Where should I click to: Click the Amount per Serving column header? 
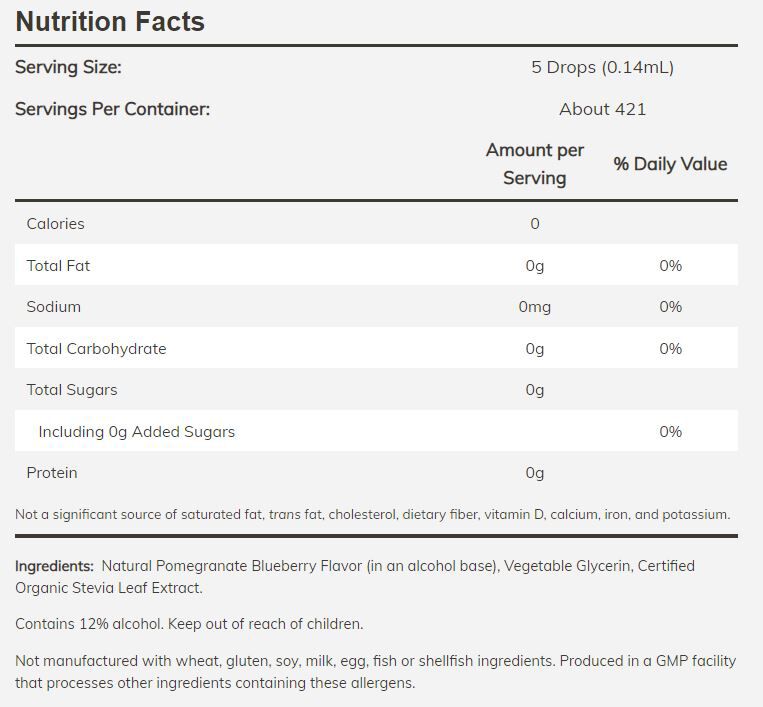coord(534,164)
